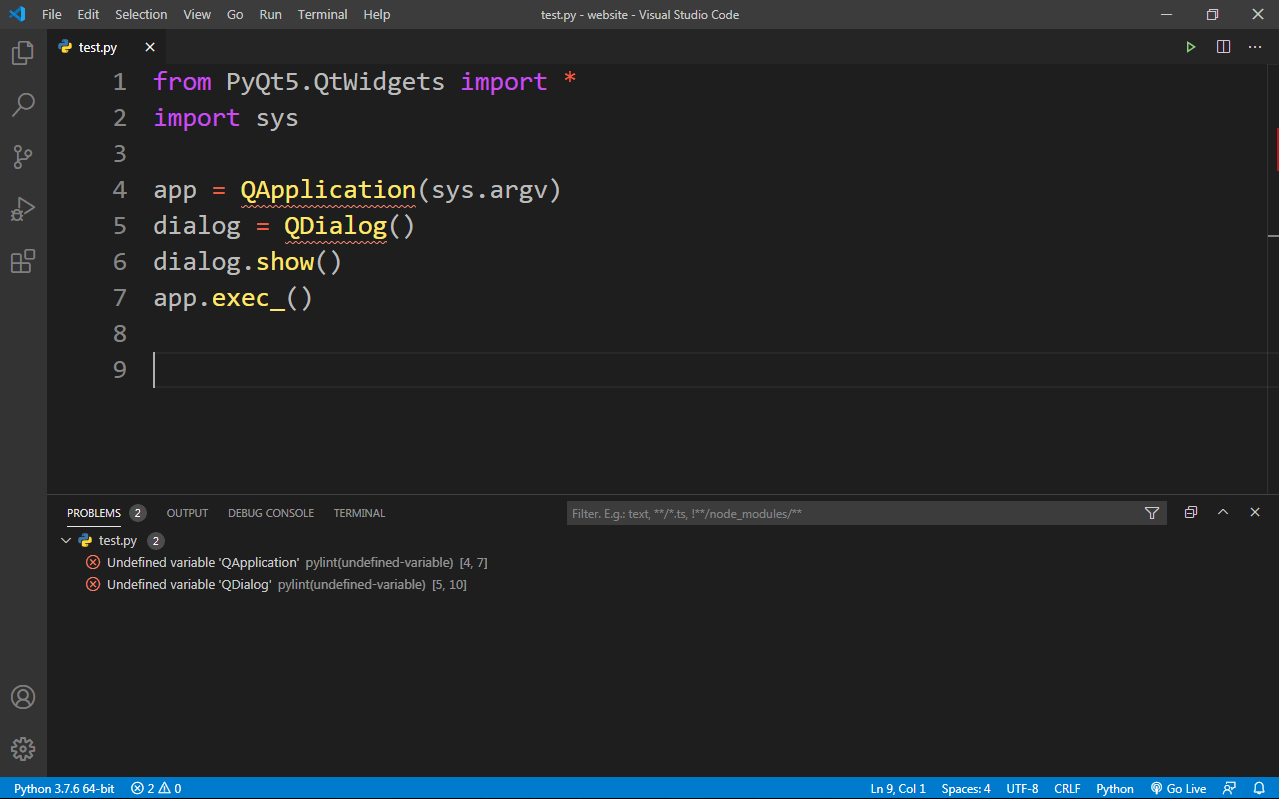Open the Manage gear icon
1279x799 pixels.
click(x=22, y=748)
